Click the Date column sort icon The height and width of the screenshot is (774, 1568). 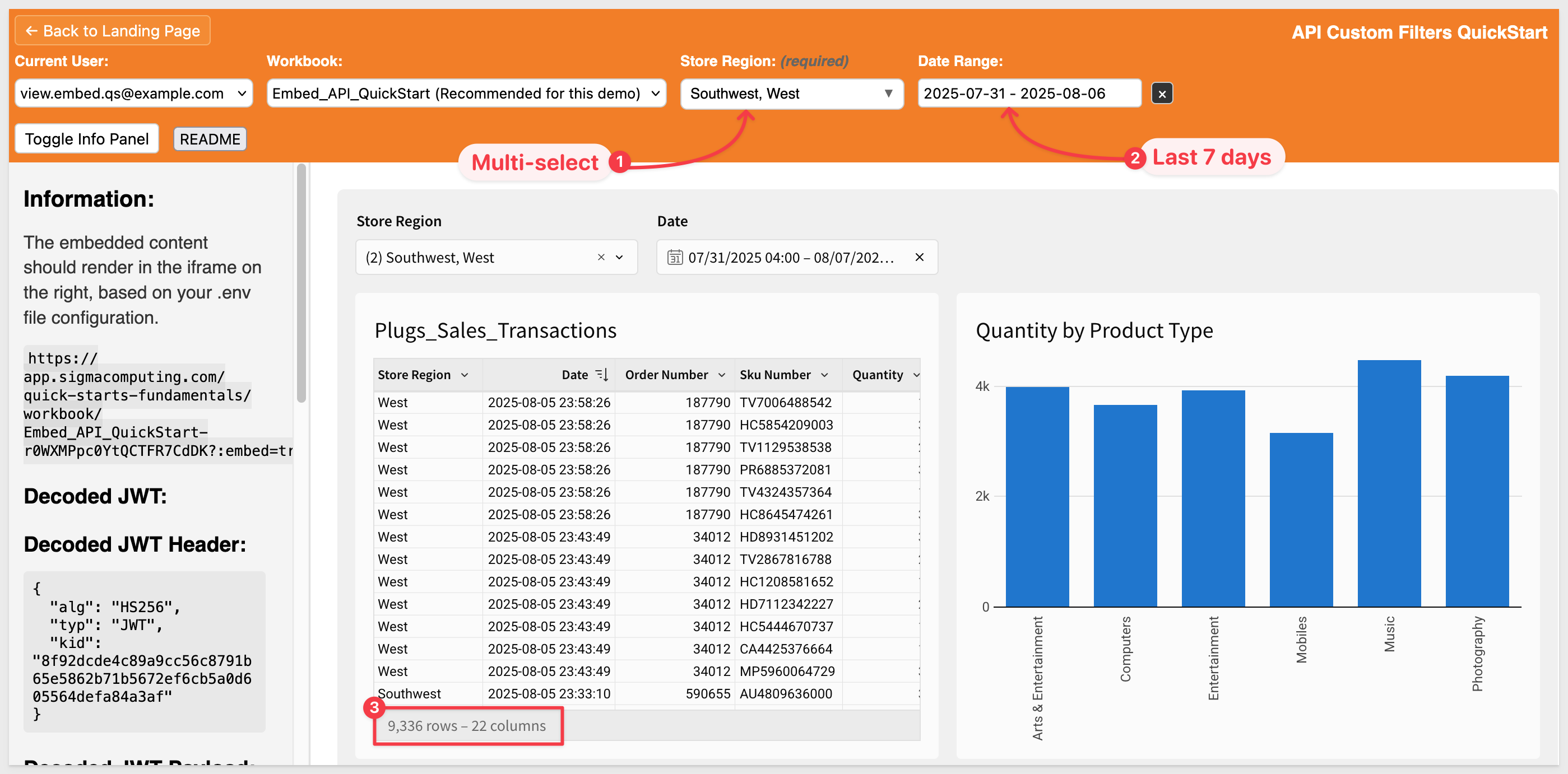pos(602,375)
